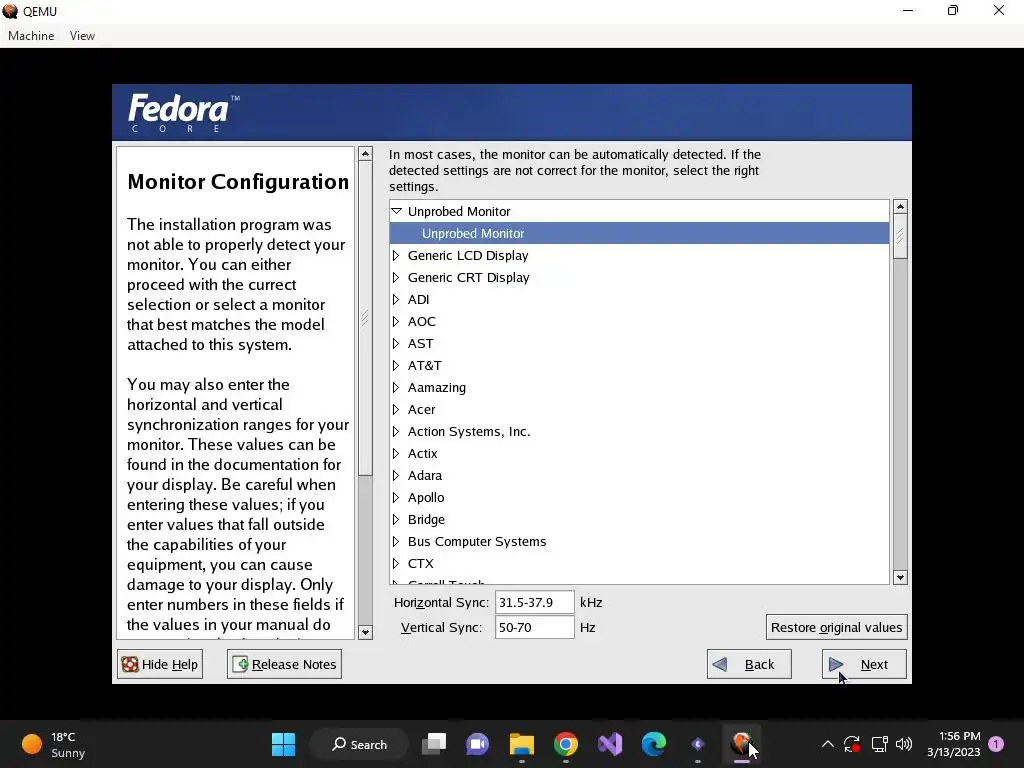
Task: Click the monitor list scrollbar thumb
Action: tap(900, 236)
